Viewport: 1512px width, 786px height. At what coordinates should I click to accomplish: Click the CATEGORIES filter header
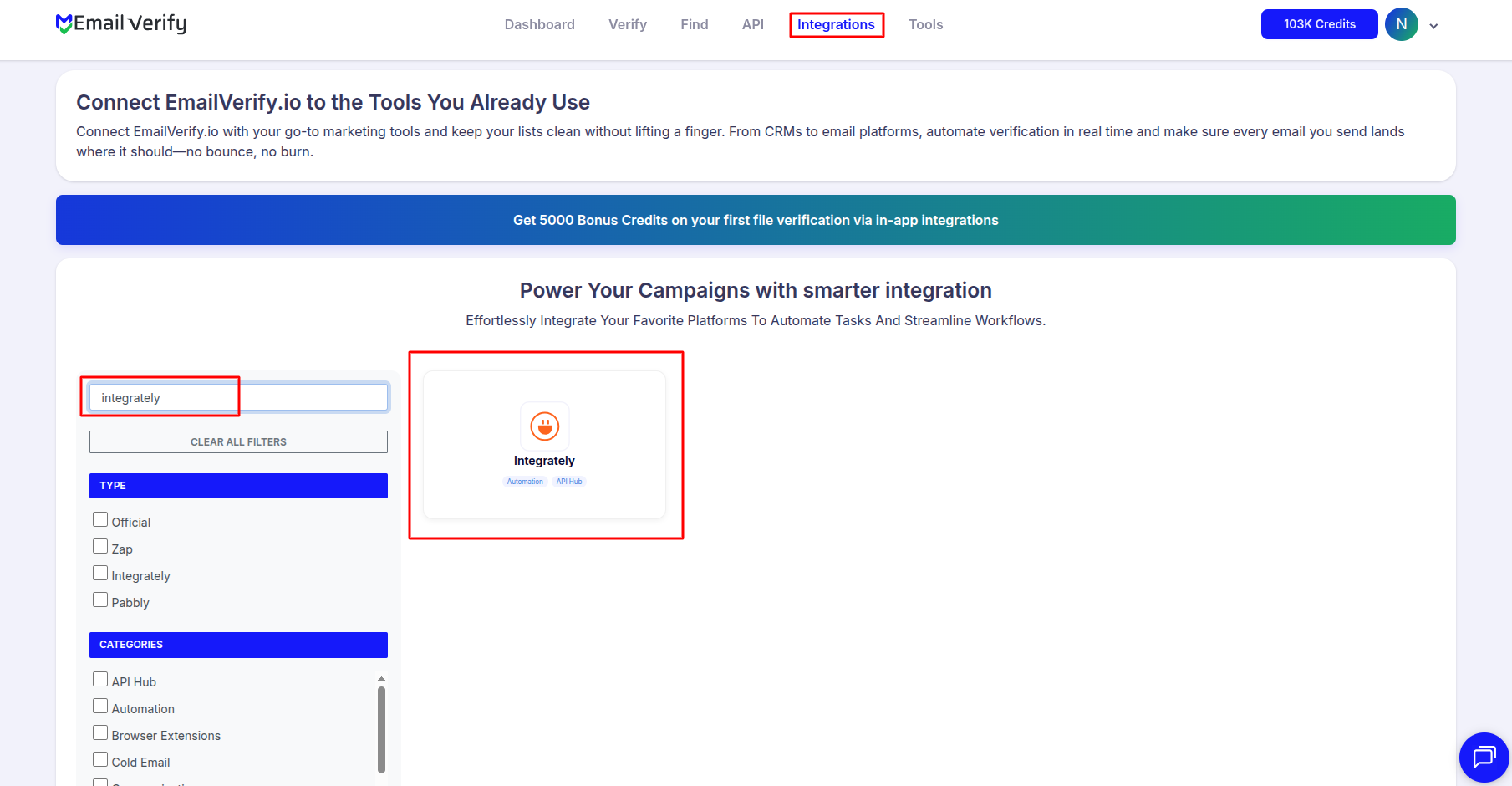click(238, 645)
